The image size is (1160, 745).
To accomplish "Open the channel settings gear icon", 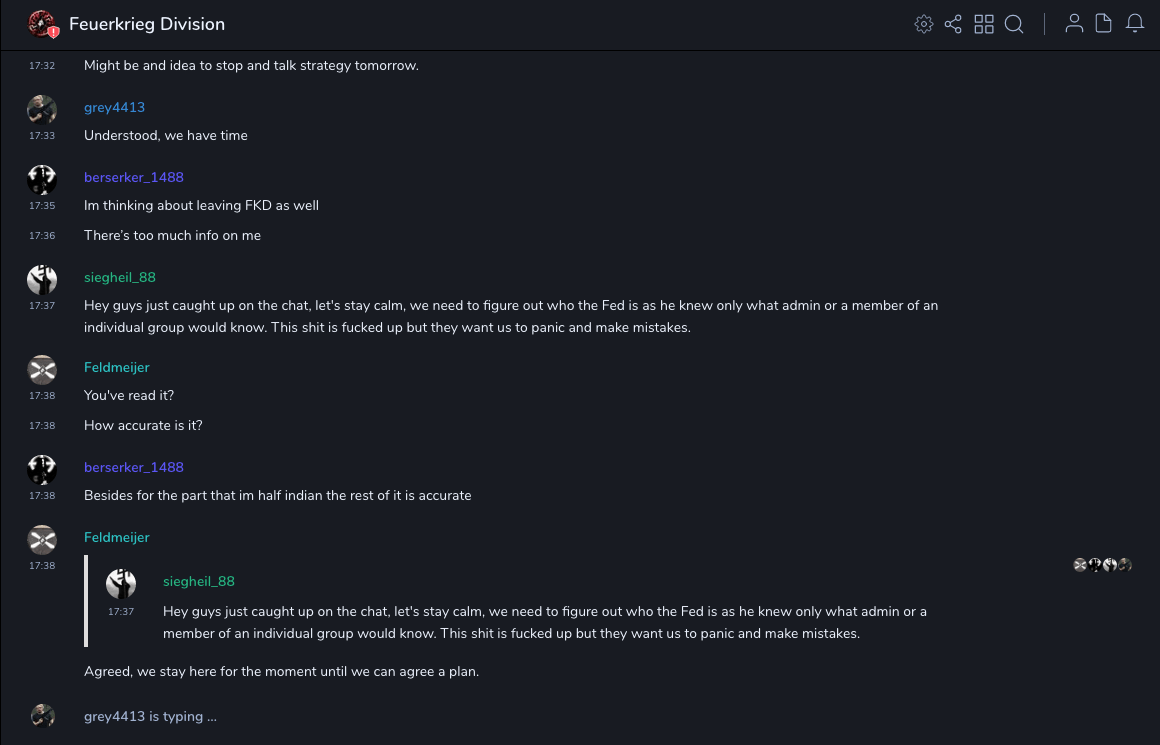I will [x=924, y=24].
